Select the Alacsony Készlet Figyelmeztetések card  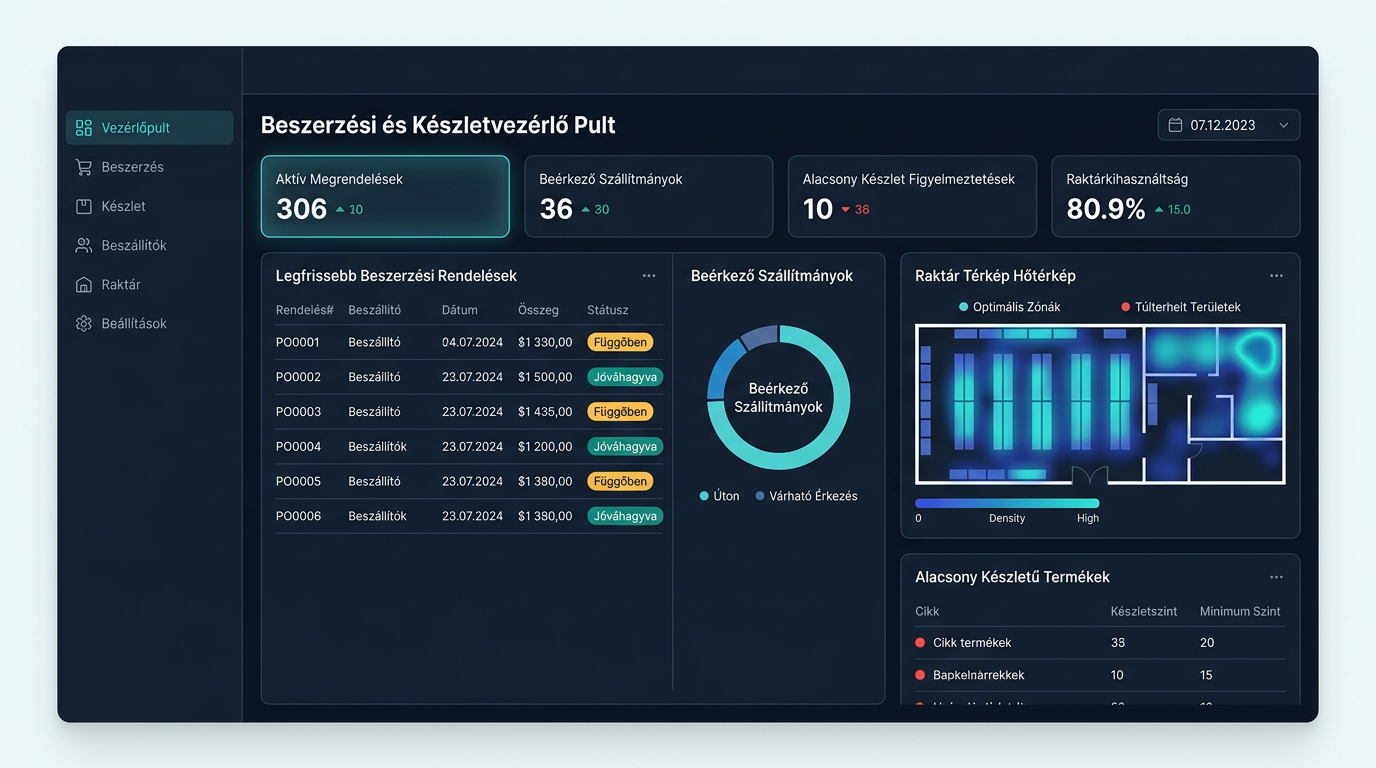point(912,196)
